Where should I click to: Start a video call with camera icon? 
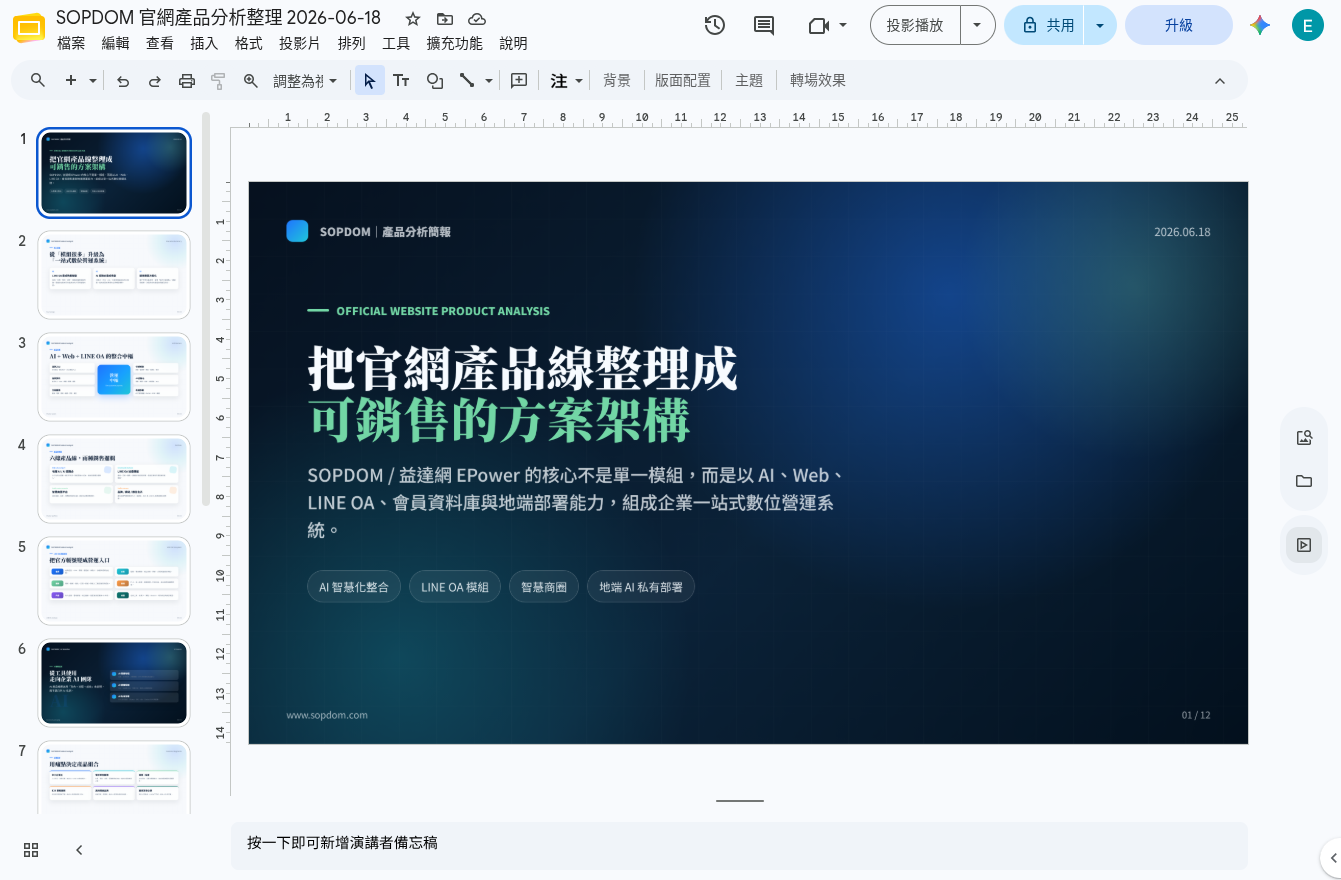click(x=819, y=26)
